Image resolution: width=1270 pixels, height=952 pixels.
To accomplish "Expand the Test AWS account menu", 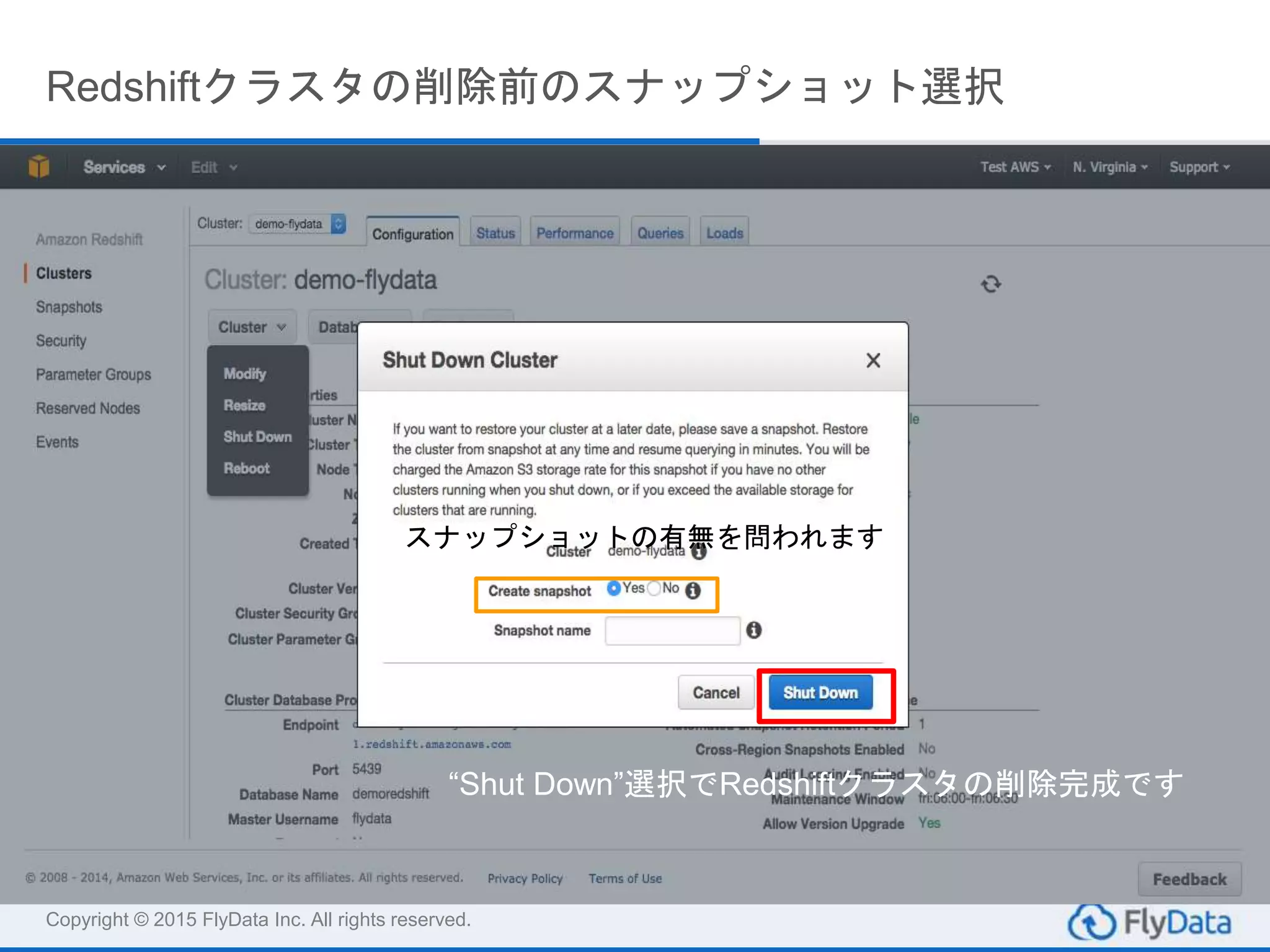I will (x=1015, y=167).
